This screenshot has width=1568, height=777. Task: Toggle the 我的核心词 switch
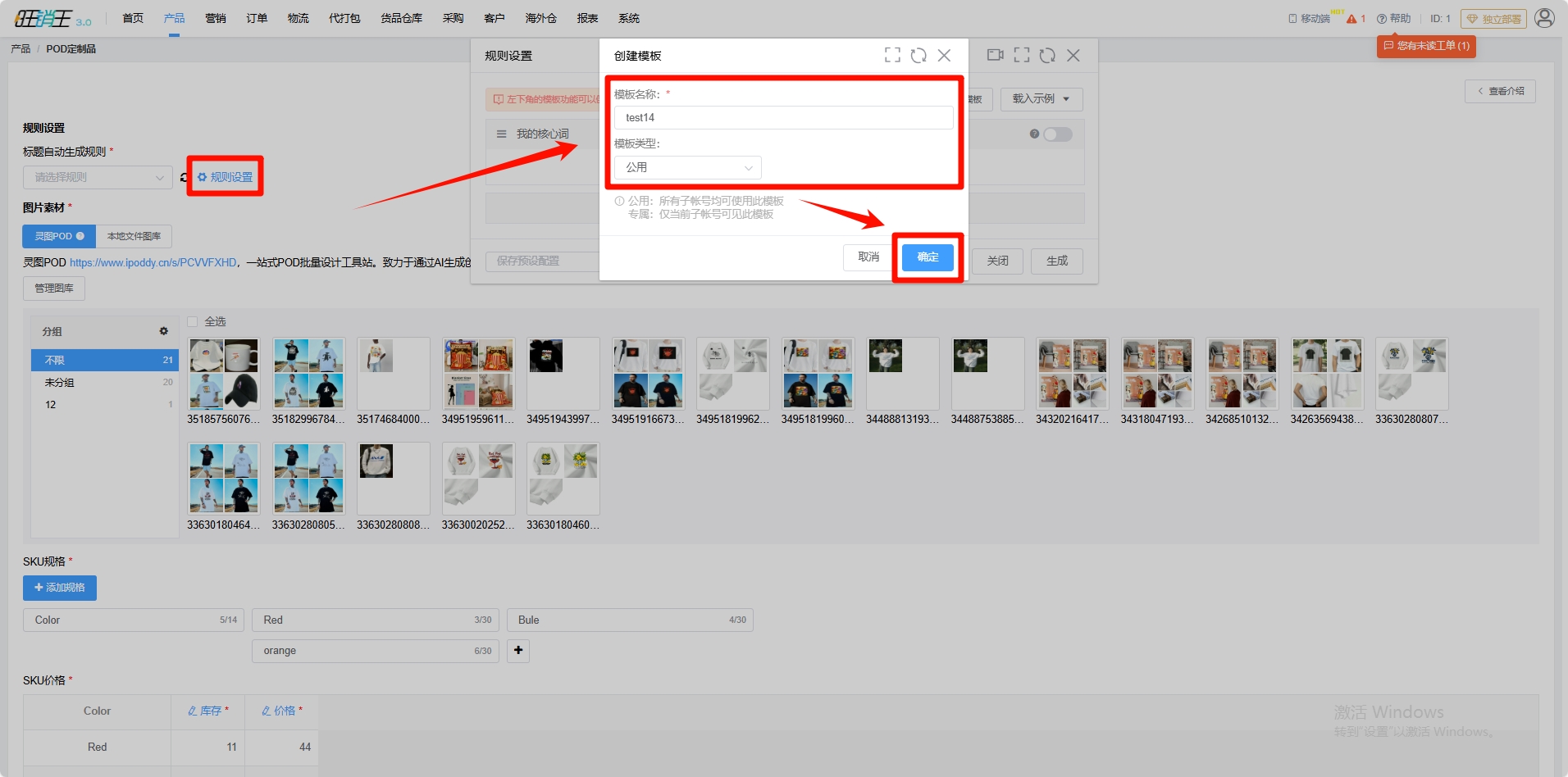[1057, 134]
